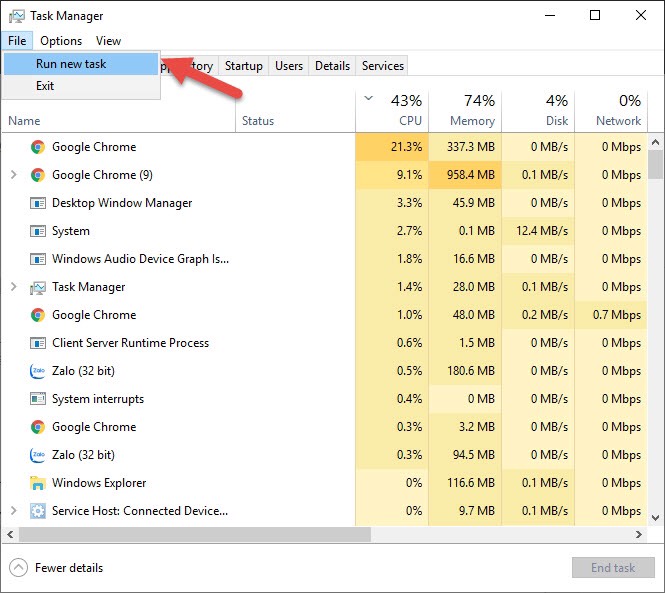
Task: Click the vertical scrollbar up arrow
Action: click(656, 142)
